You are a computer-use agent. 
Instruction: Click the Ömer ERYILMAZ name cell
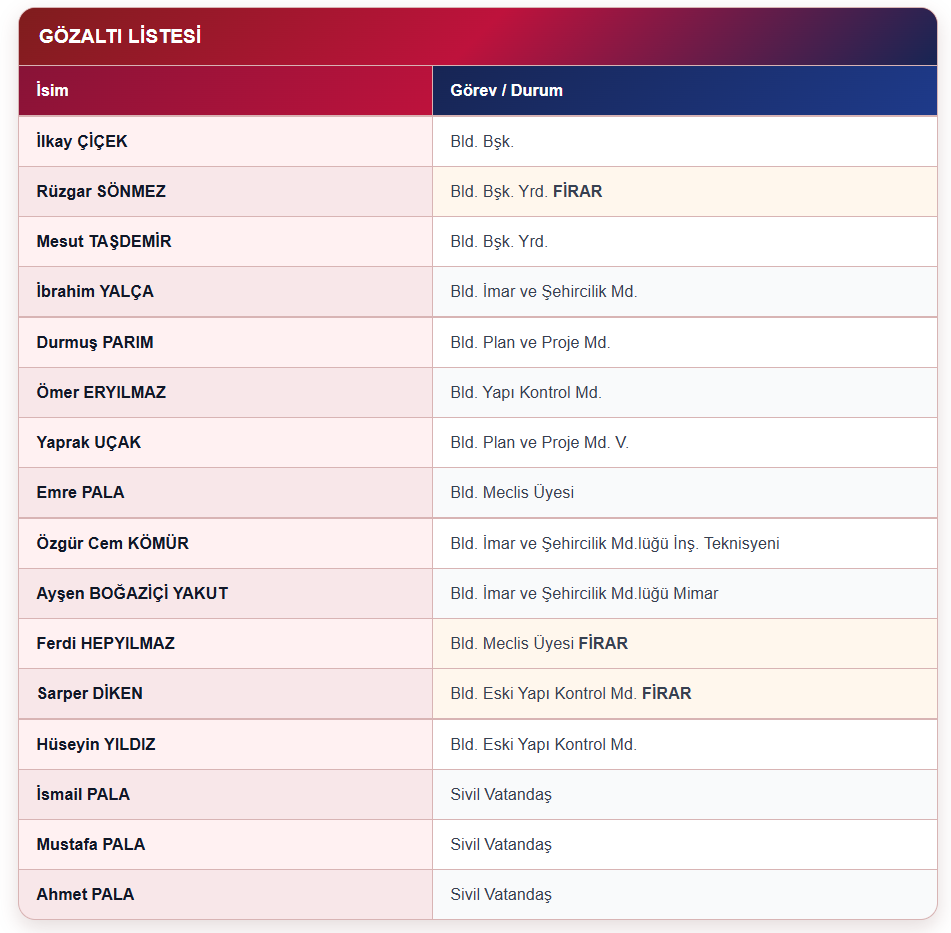[225, 392]
